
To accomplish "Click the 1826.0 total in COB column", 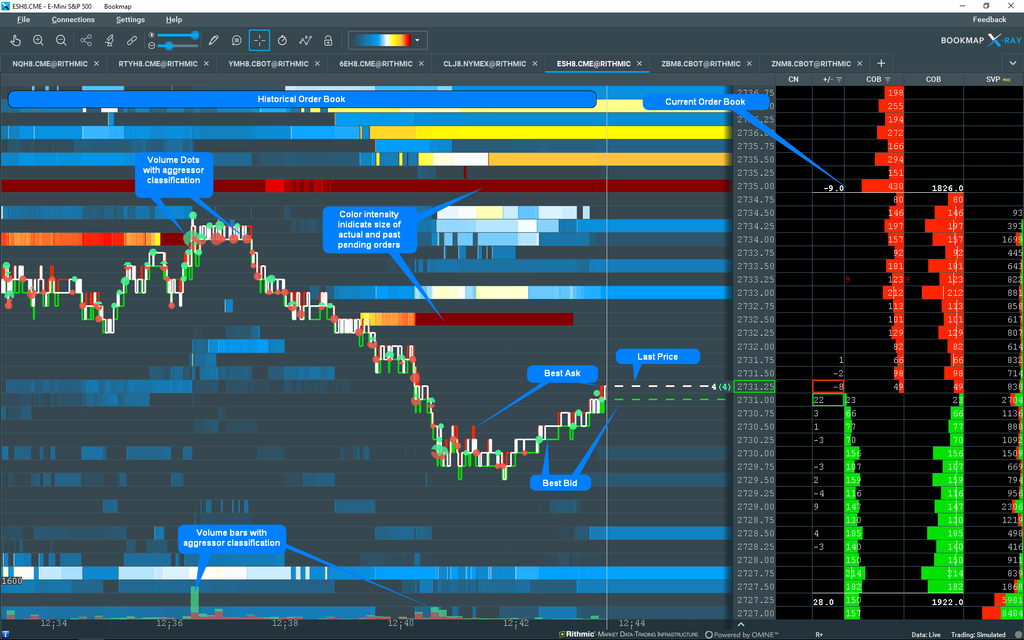I will (948, 188).
